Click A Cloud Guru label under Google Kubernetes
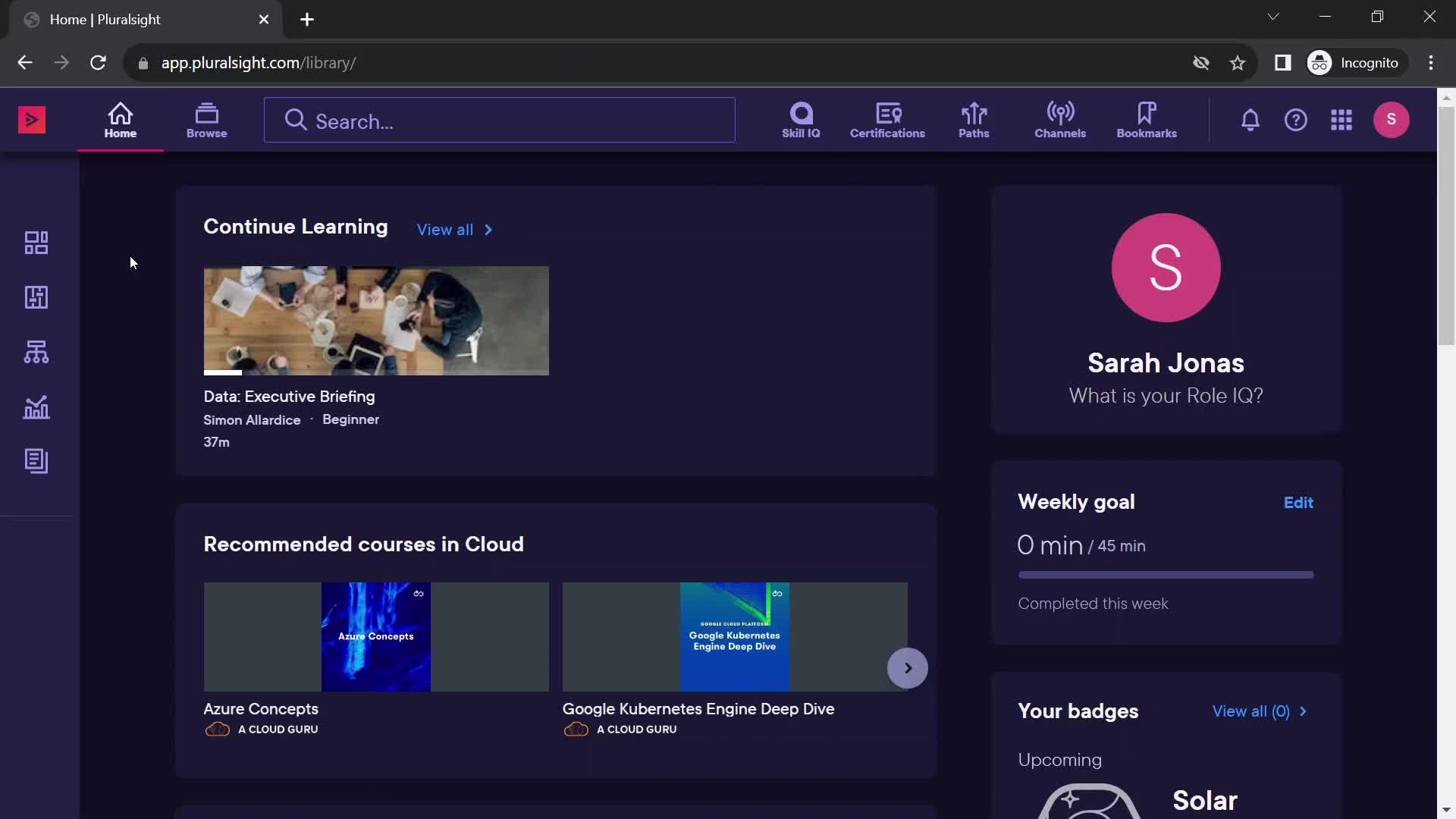The height and width of the screenshot is (819, 1456). click(x=636, y=730)
